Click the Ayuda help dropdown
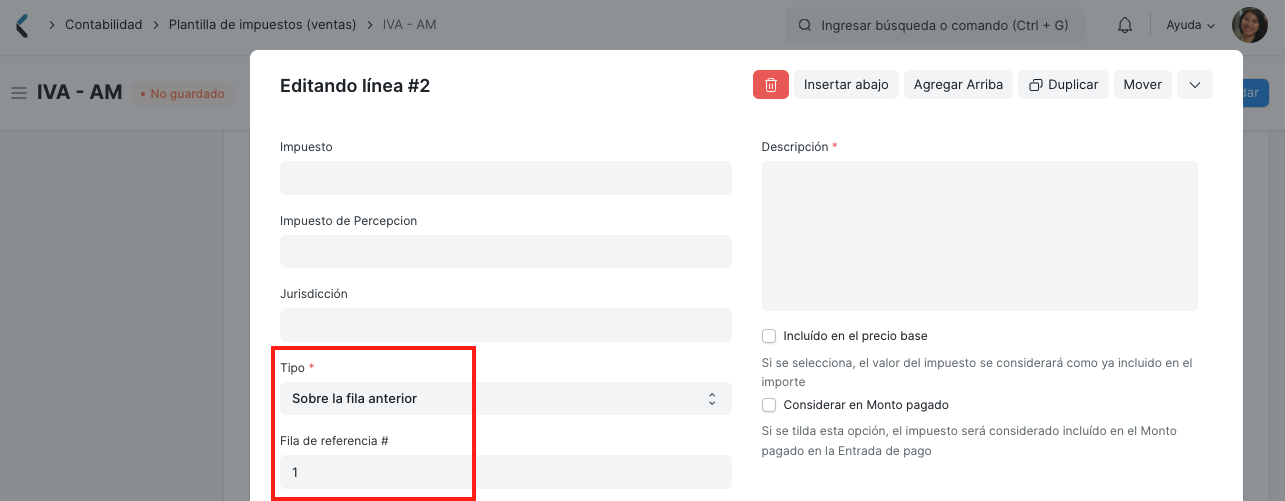1285x501 pixels. point(1191,25)
